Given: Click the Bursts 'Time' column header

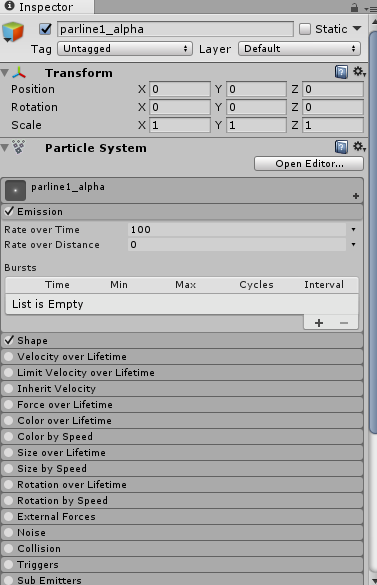Looking at the screenshot, I should pos(57,285).
